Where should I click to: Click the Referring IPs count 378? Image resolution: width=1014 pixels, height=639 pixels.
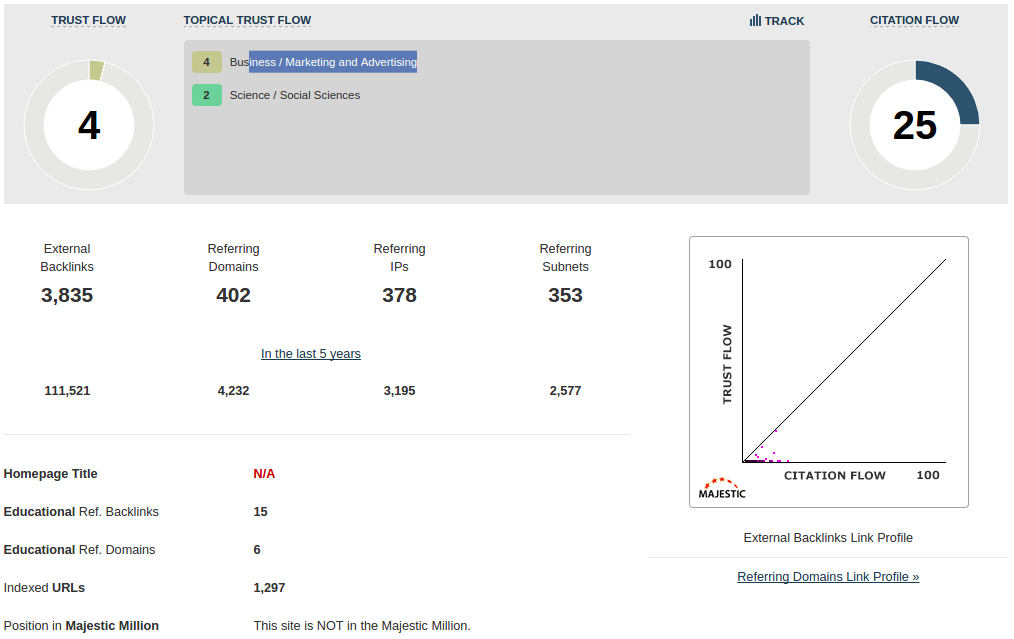[399, 295]
